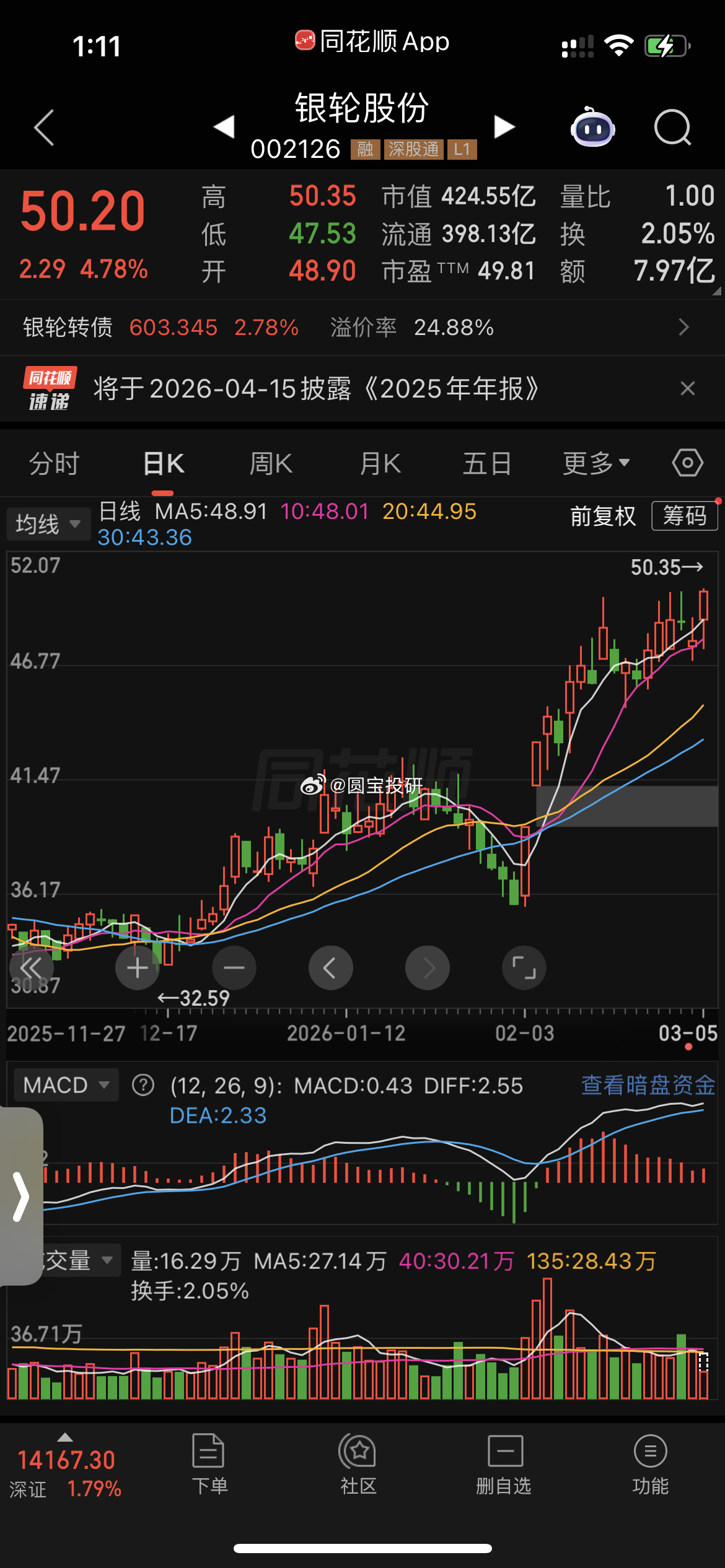Close the 同花顺速递 announcement banner
Screen dimensions: 725x1568
pos(688,388)
